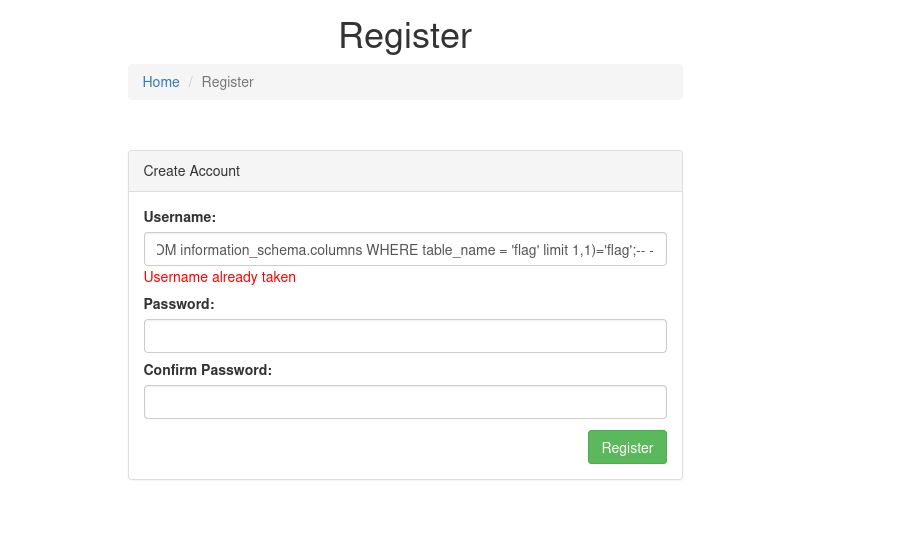Click the Username label text
This screenshot has width=898, height=537.
[180, 217]
